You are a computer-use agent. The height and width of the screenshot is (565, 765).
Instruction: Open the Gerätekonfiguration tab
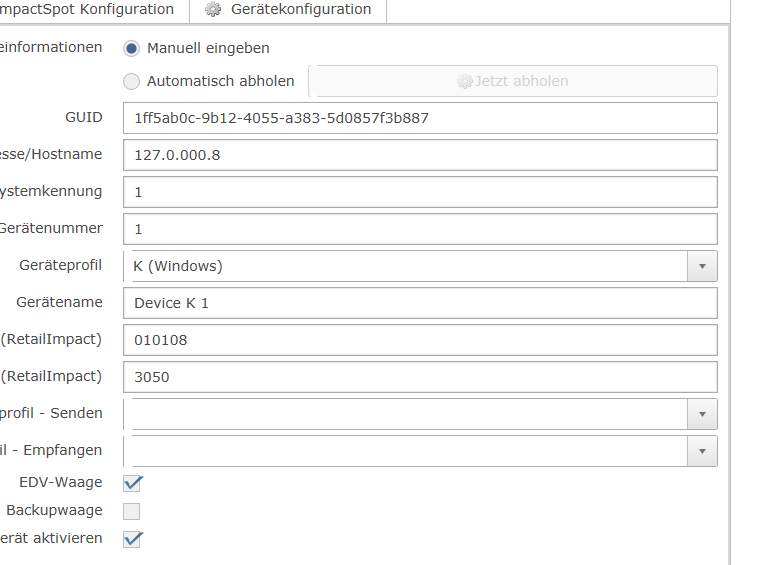[x=288, y=11]
